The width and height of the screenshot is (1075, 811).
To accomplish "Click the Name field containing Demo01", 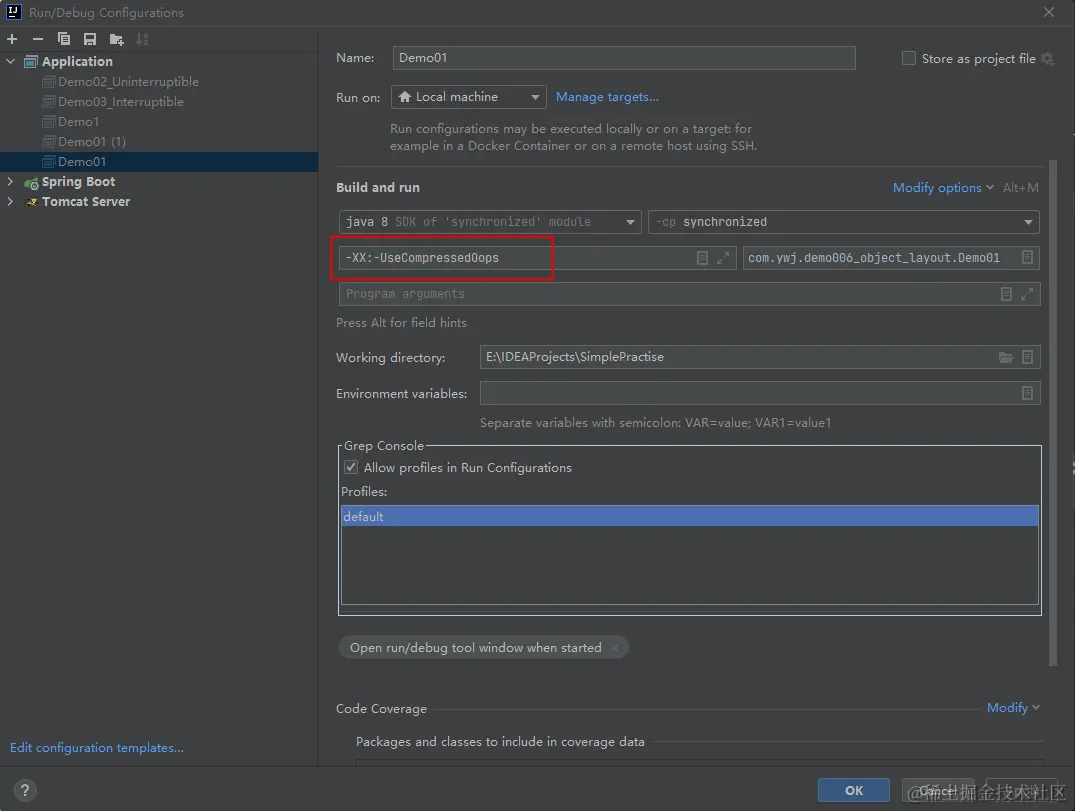I will pos(624,58).
